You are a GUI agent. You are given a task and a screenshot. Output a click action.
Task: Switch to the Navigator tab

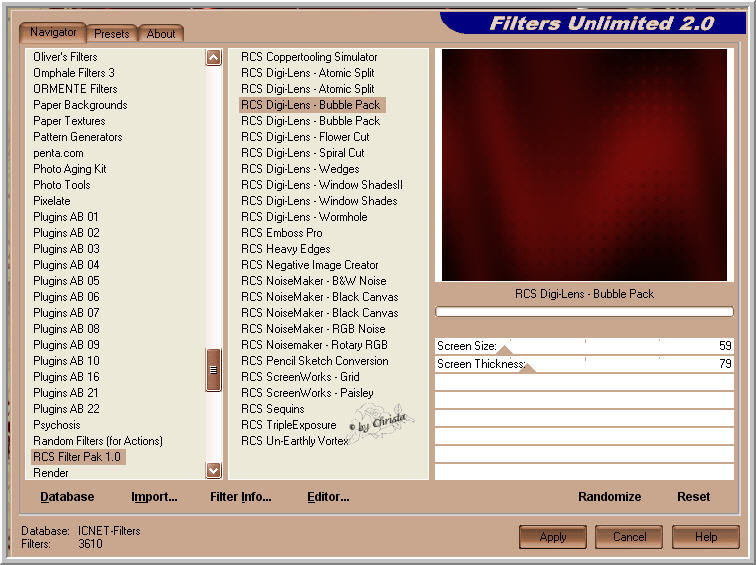point(53,32)
